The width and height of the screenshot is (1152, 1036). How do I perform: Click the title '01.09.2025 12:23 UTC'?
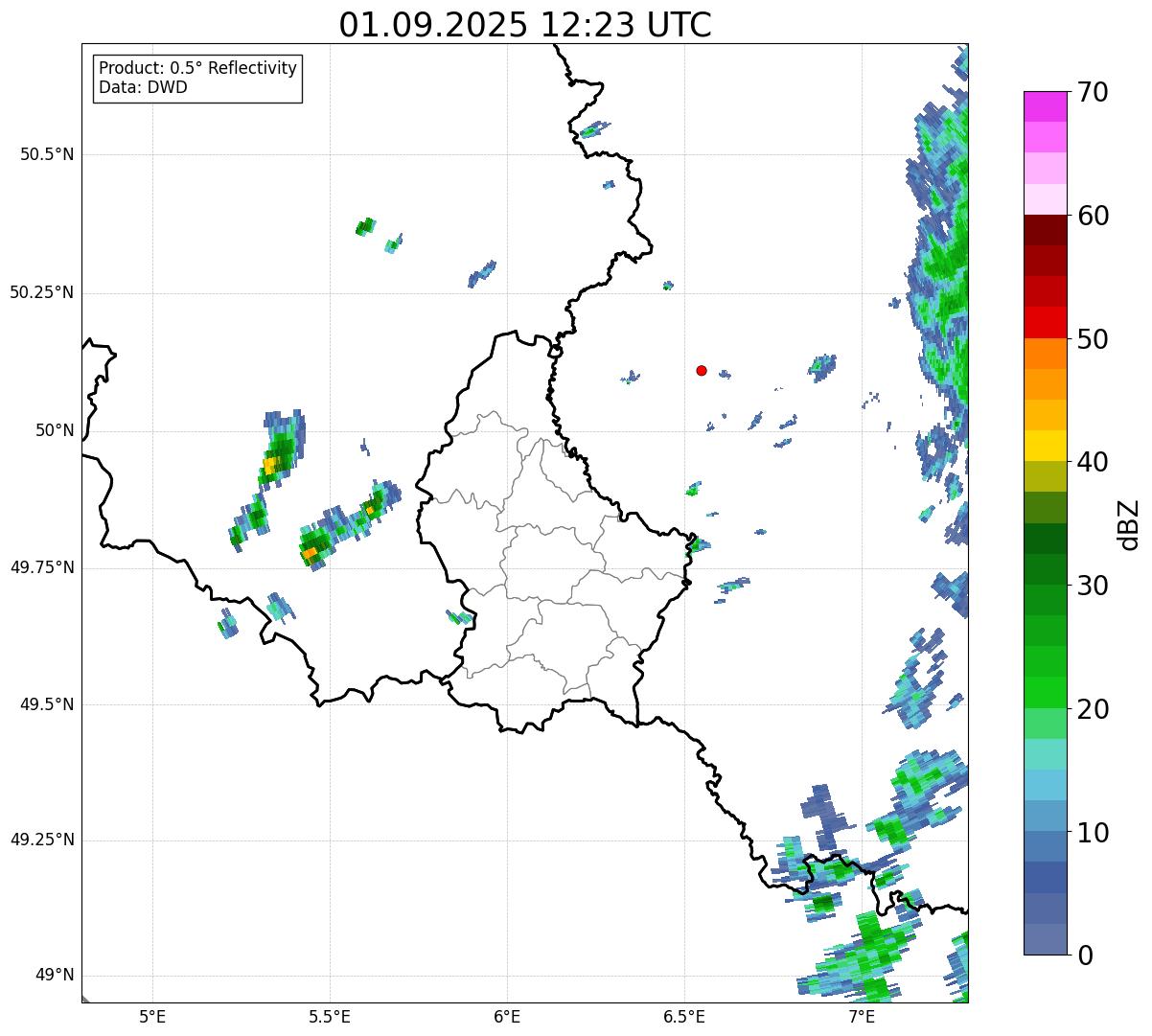525,25
